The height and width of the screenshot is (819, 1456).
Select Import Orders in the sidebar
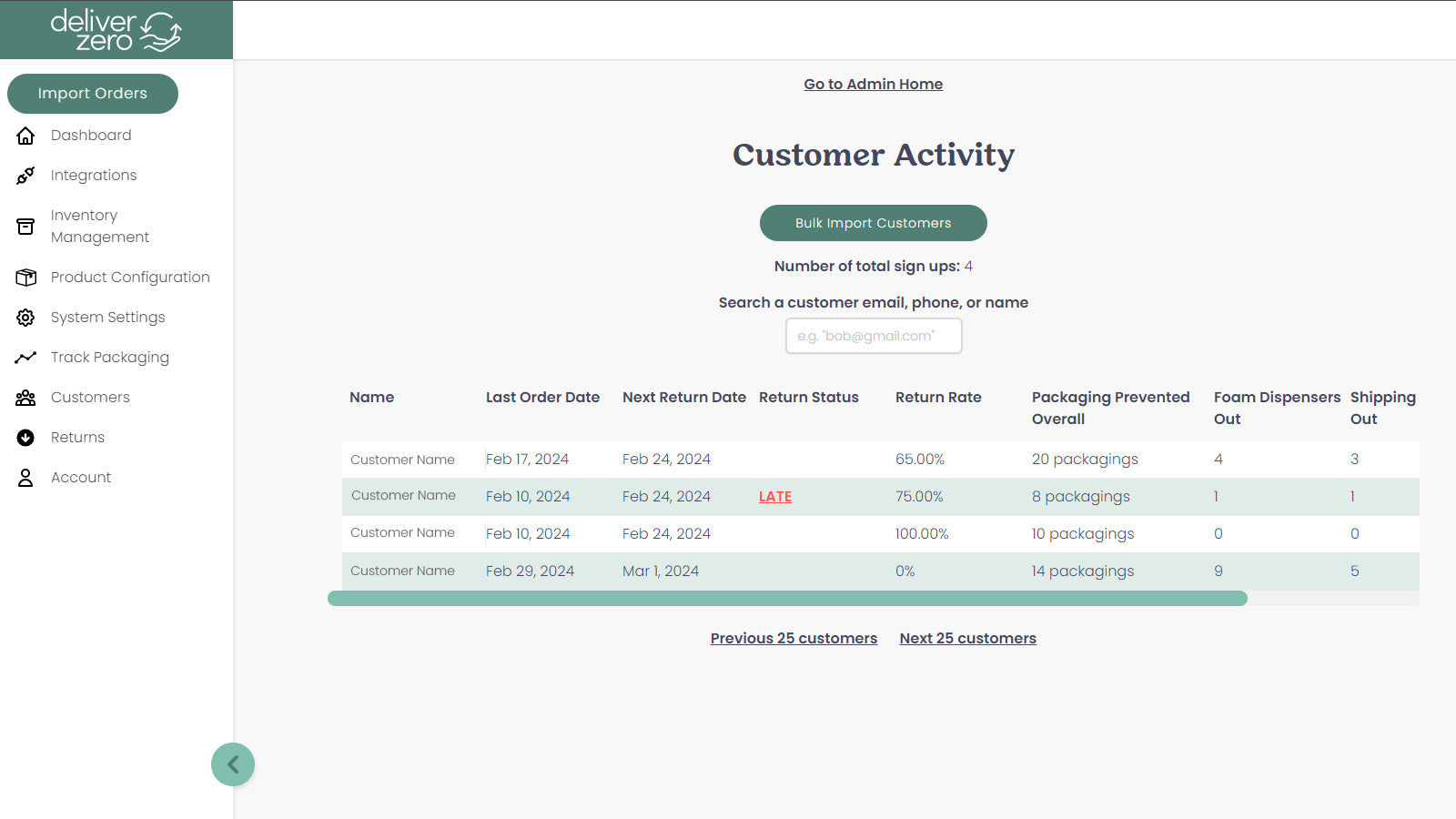(x=92, y=93)
